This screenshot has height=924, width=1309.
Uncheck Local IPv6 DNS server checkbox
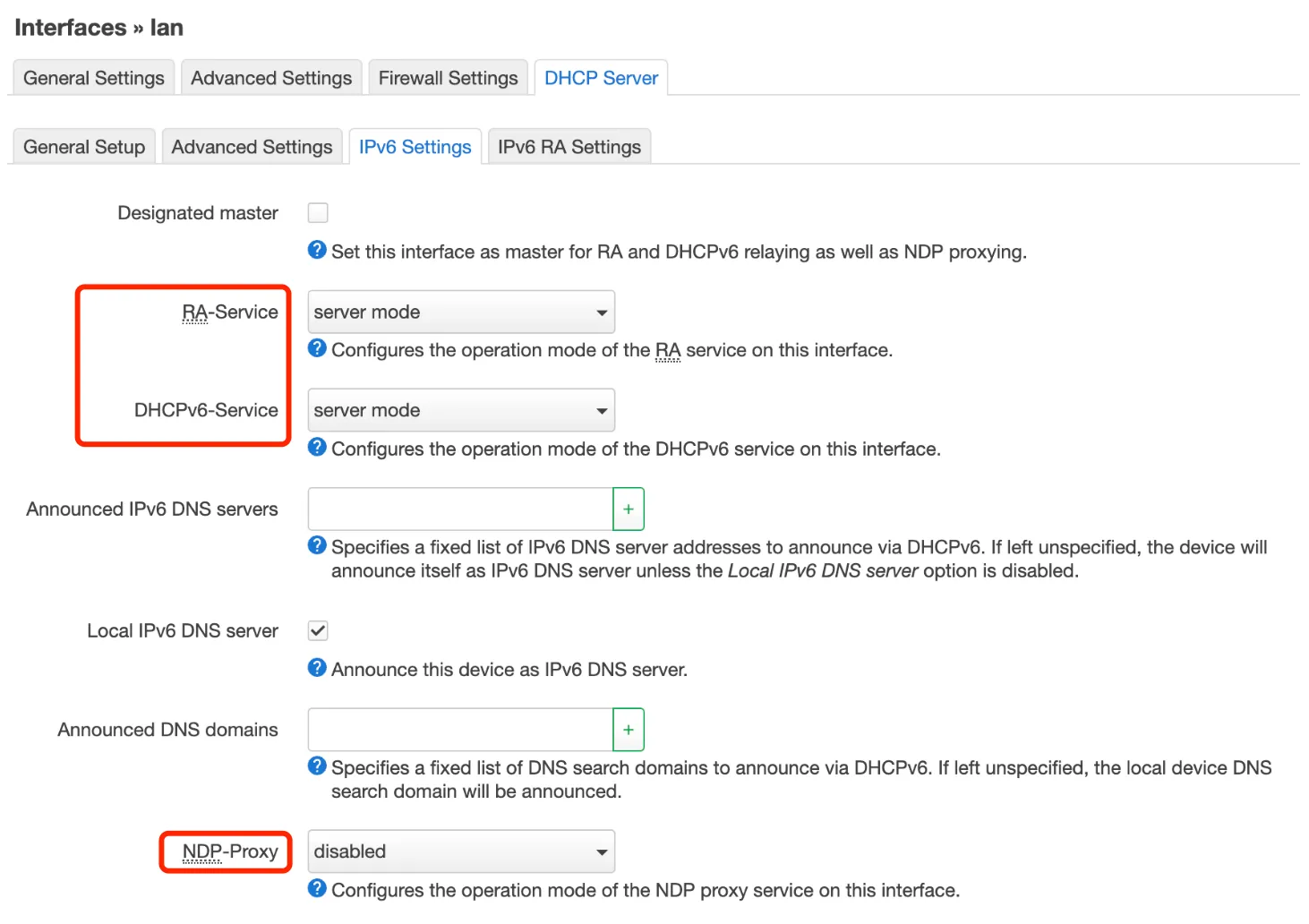click(x=318, y=631)
